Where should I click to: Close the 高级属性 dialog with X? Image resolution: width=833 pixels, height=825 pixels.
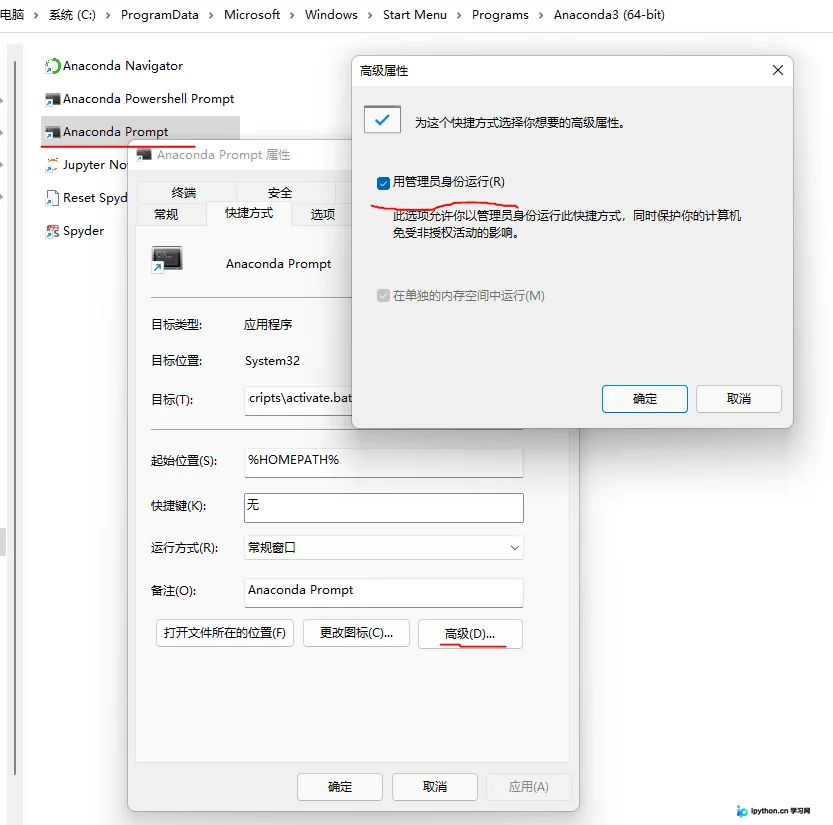coord(778,70)
